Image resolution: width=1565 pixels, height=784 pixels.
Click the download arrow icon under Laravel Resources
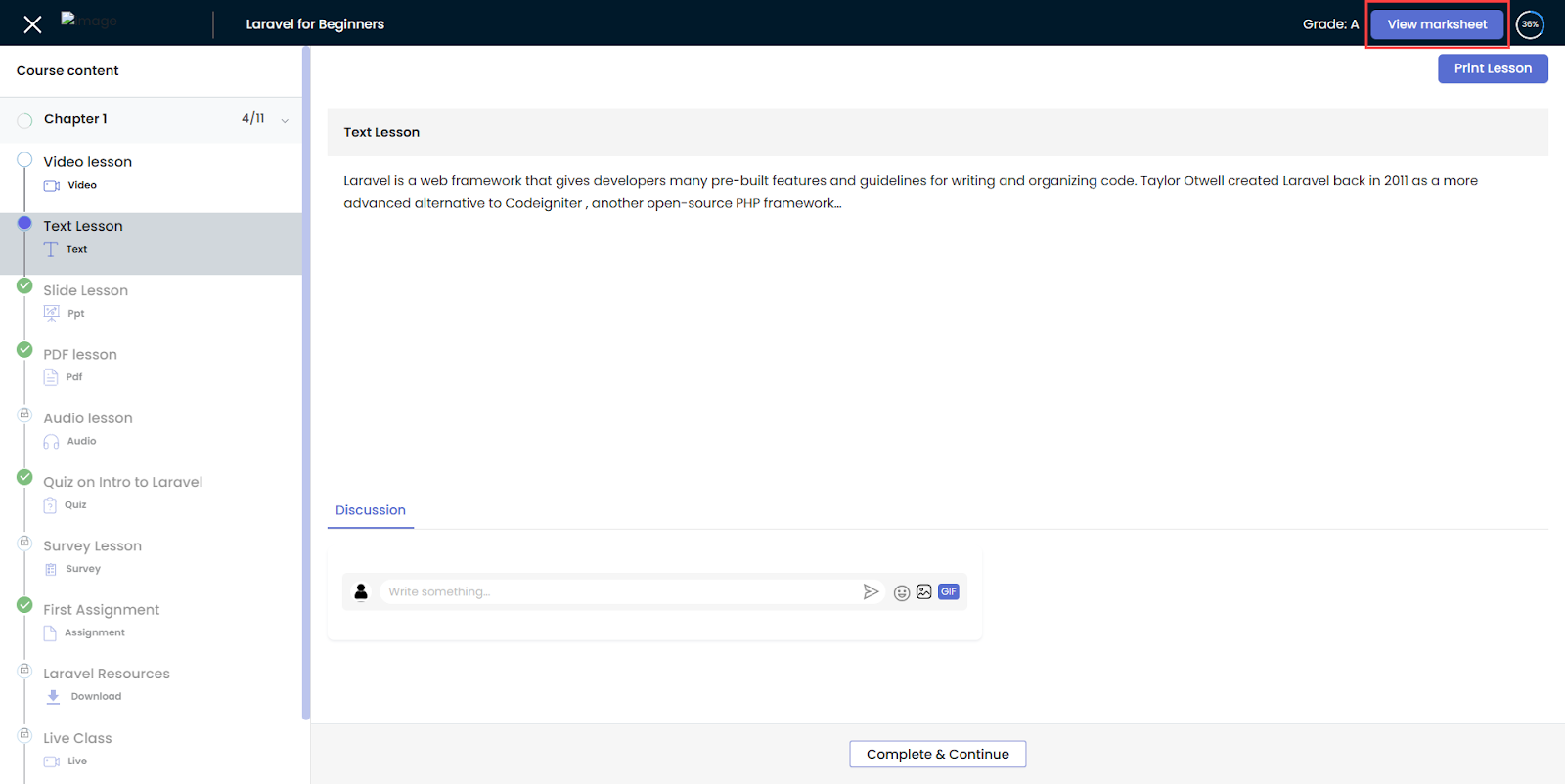53,697
